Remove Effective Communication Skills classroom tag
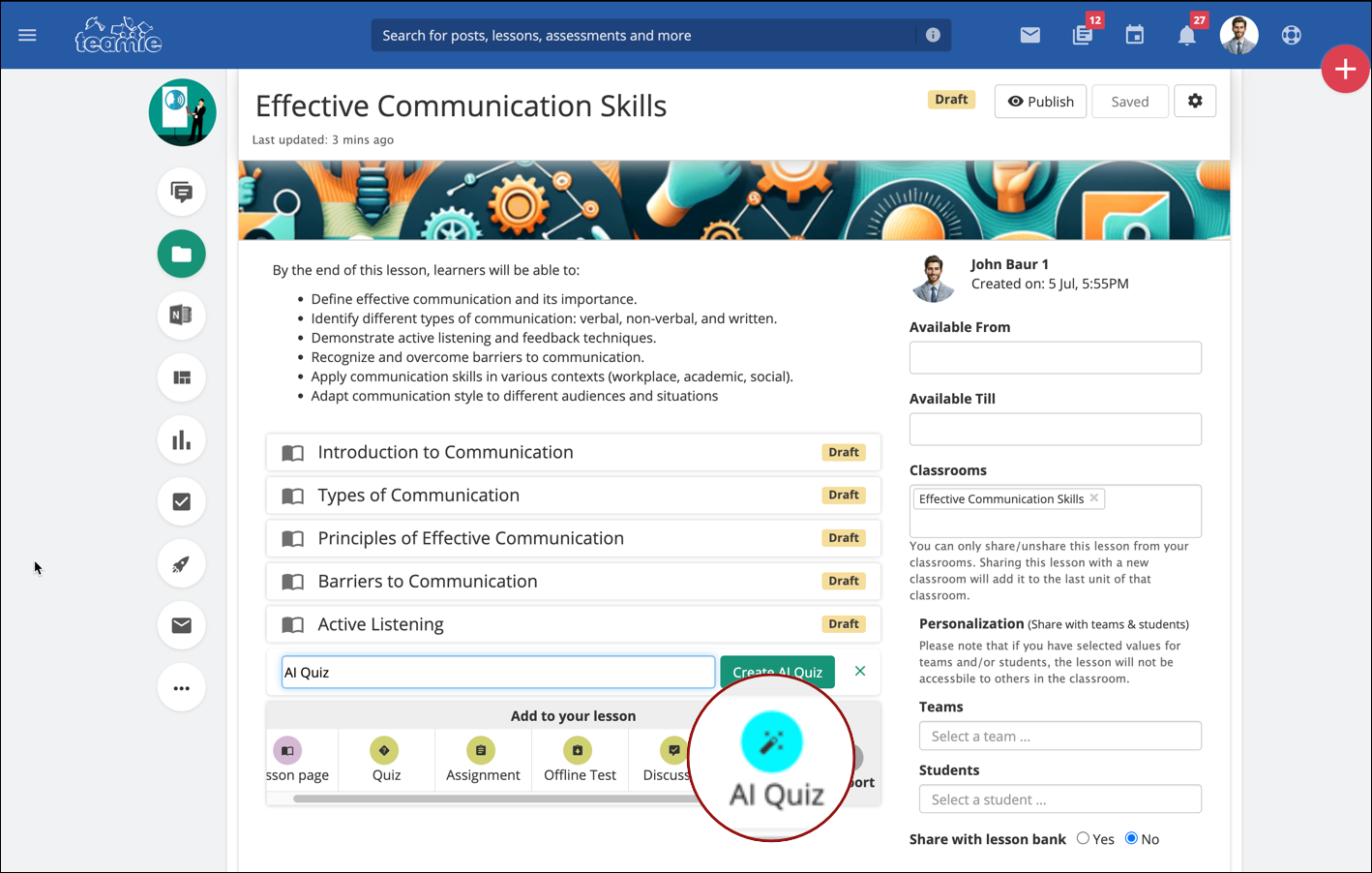This screenshot has height=873, width=1372. click(x=1094, y=498)
